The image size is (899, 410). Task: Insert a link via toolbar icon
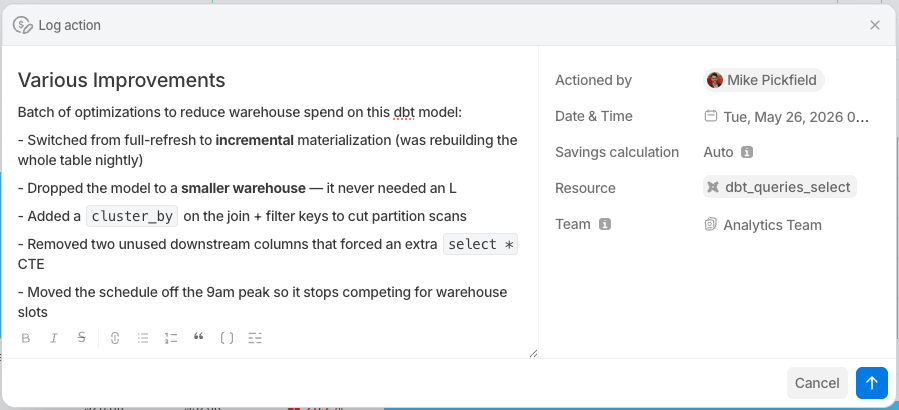tap(115, 338)
